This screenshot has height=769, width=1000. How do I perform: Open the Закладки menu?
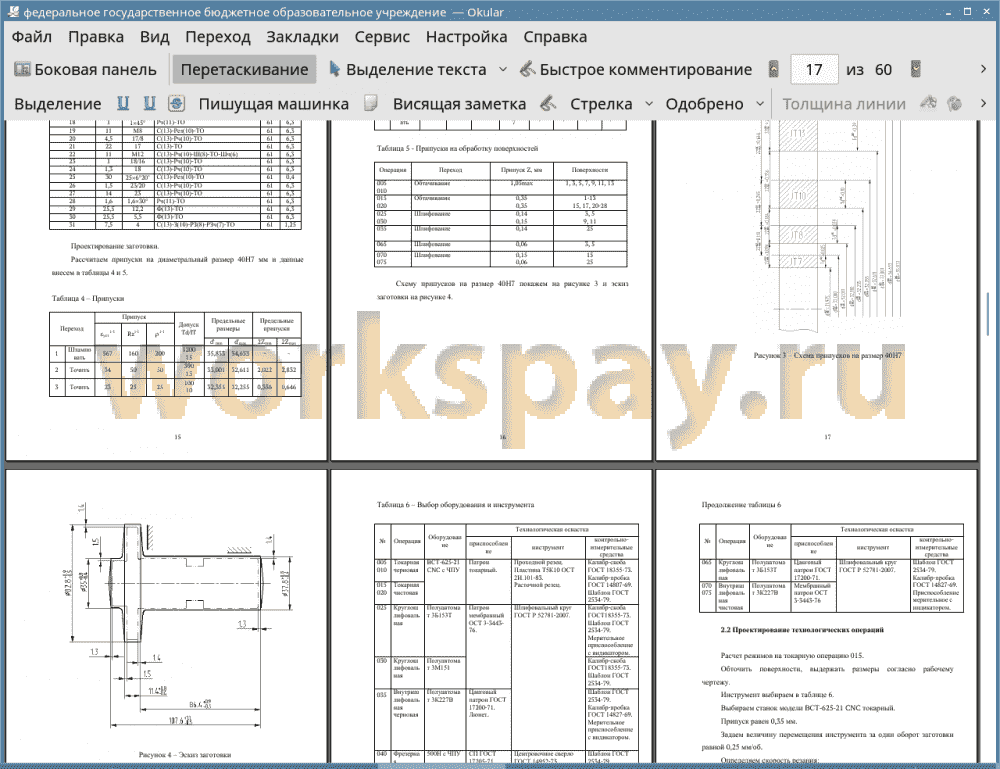[302, 37]
